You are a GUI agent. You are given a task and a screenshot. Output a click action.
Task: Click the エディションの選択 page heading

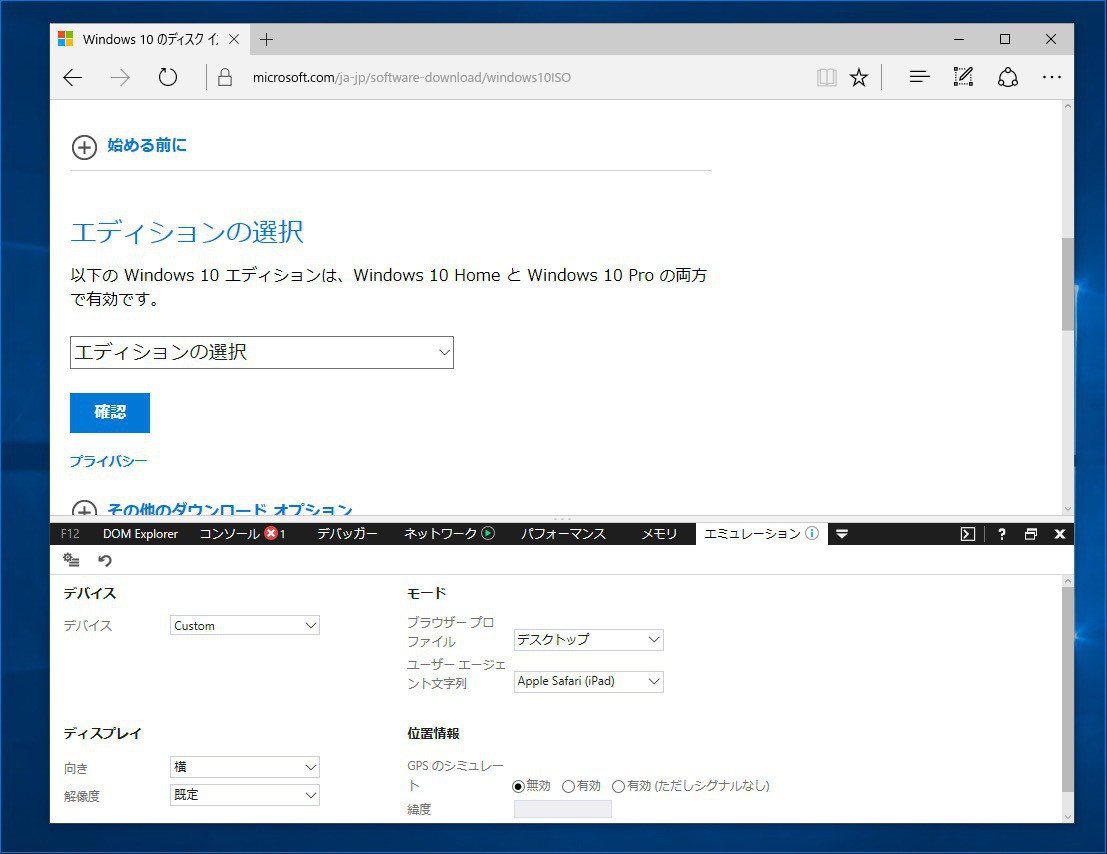click(187, 232)
